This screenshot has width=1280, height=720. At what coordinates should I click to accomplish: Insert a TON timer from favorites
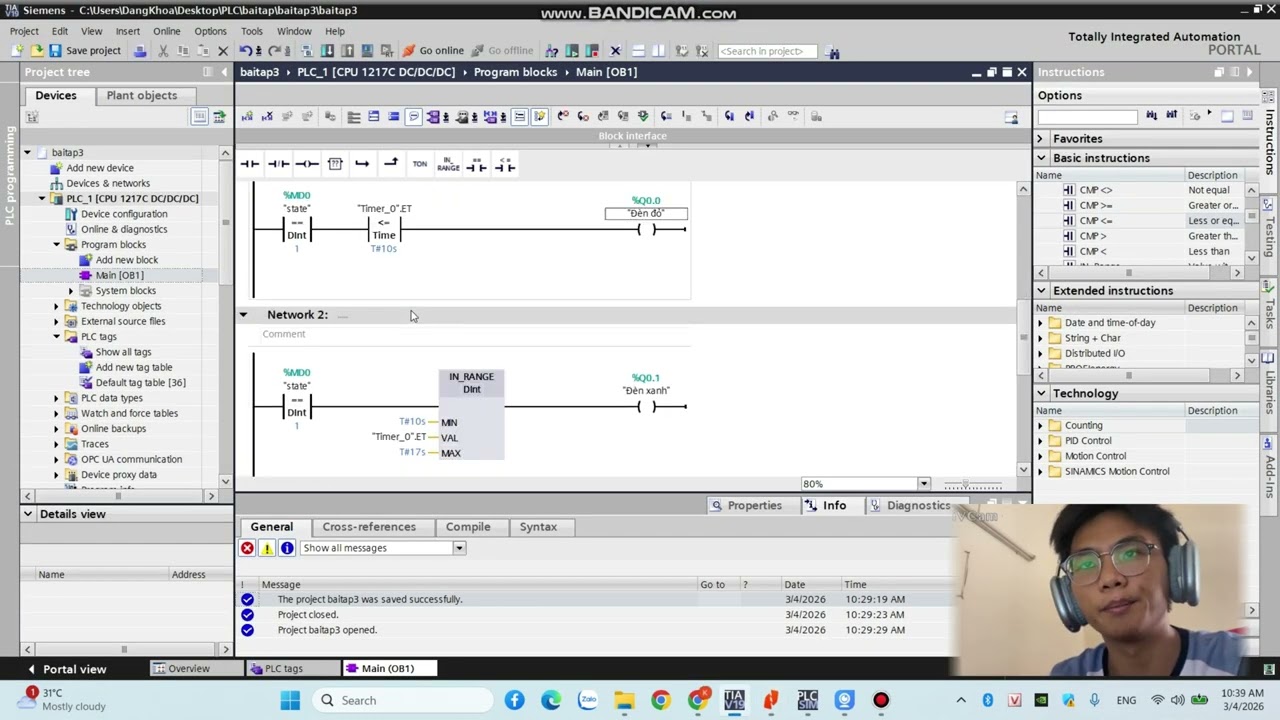pos(420,164)
